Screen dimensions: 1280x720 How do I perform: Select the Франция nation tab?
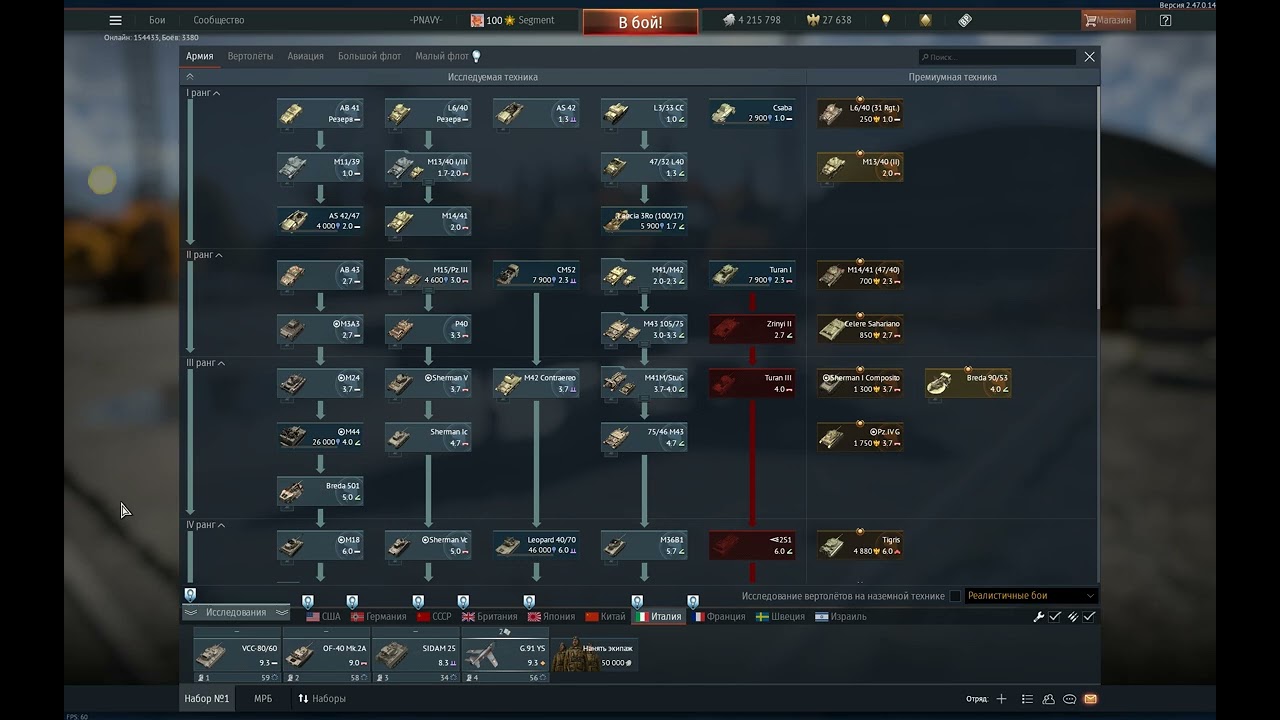click(x=718, y=617)
